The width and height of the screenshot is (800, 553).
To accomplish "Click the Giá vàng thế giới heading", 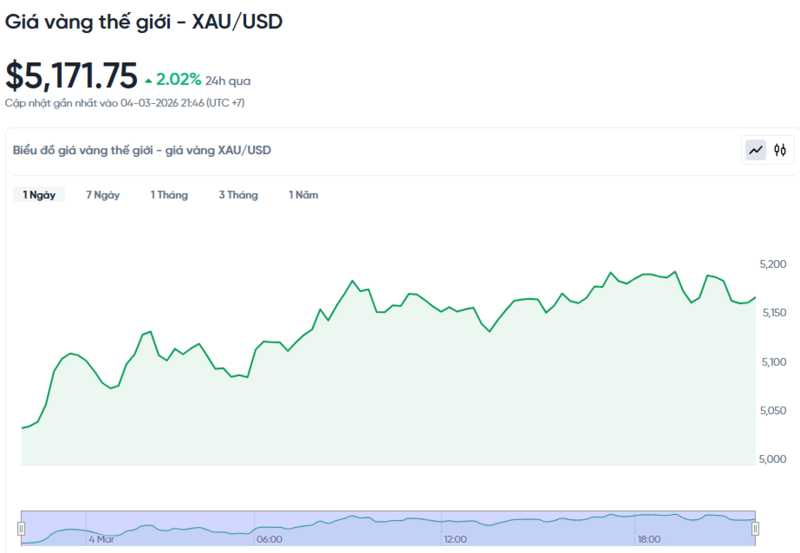I will coord(143,22).
